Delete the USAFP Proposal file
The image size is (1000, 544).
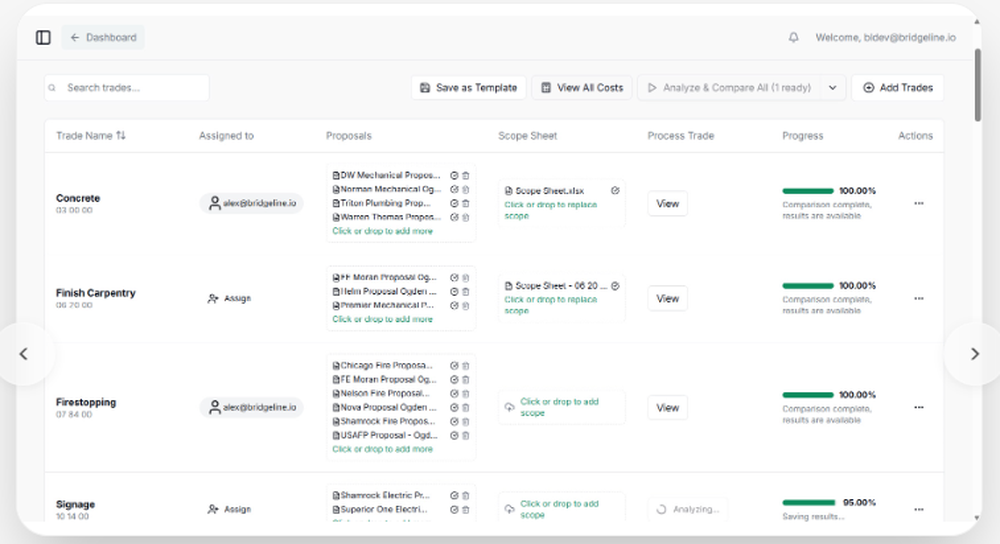[x=466, y=436]
